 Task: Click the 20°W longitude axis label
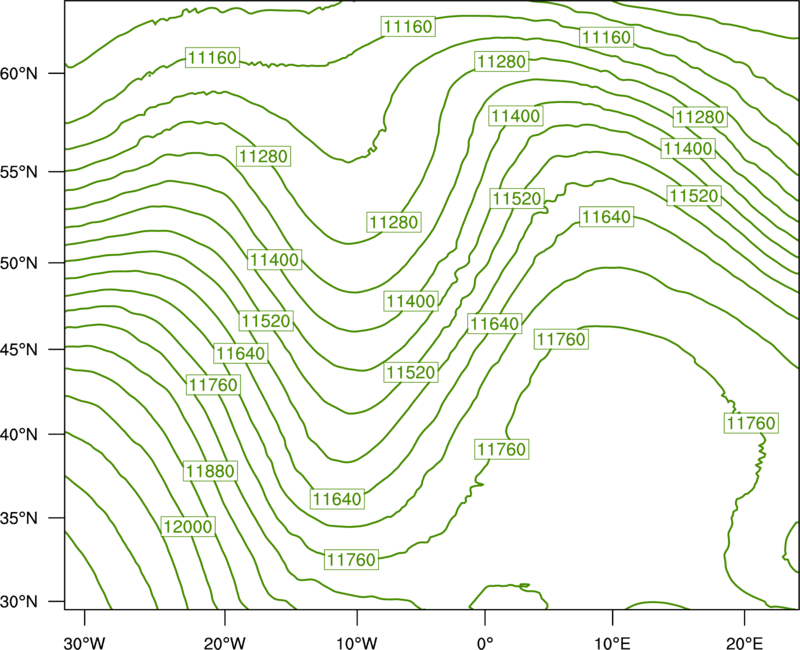[225, 642]
